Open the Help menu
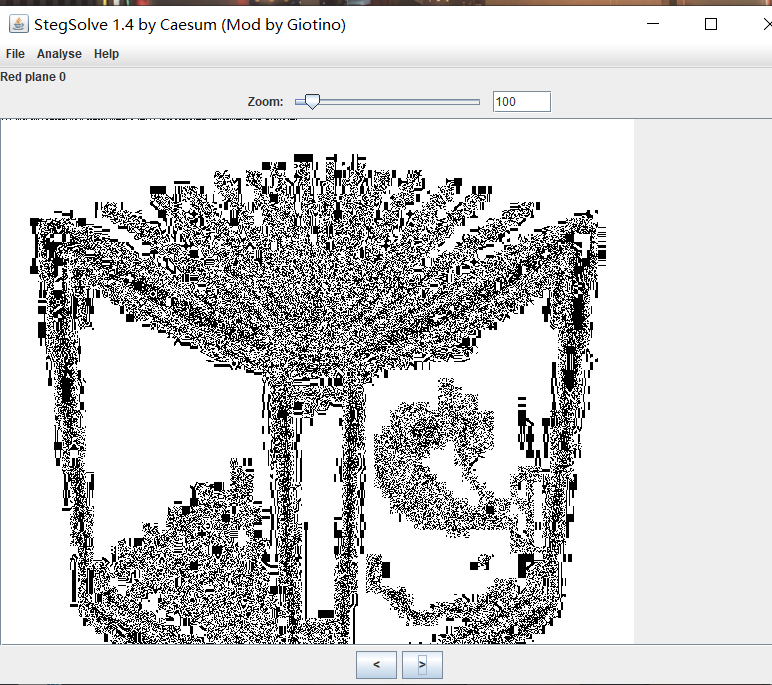The height and width of the screenshot is (685, 772). coord(106,54)
